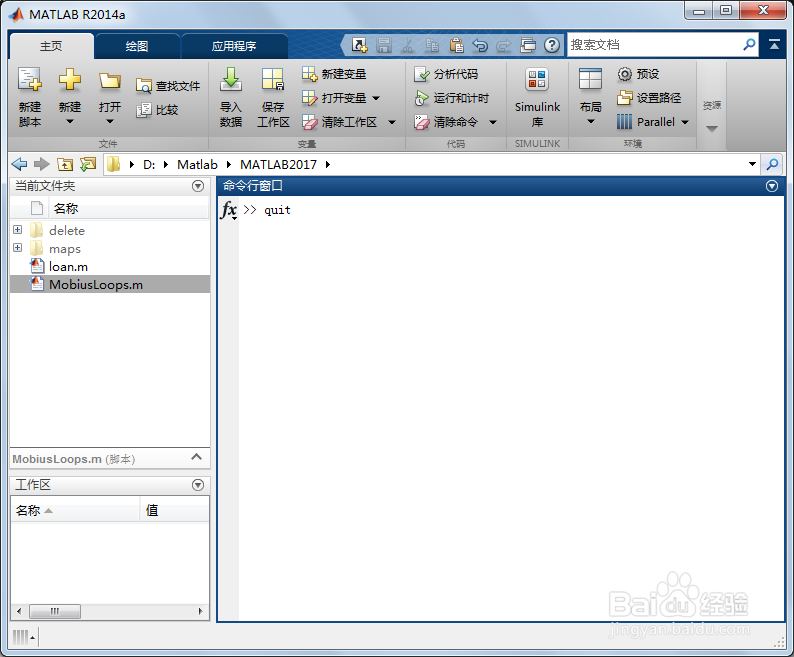Click the Save icon in quick access toolbar

pyautogui.click(x=384, y=45)
